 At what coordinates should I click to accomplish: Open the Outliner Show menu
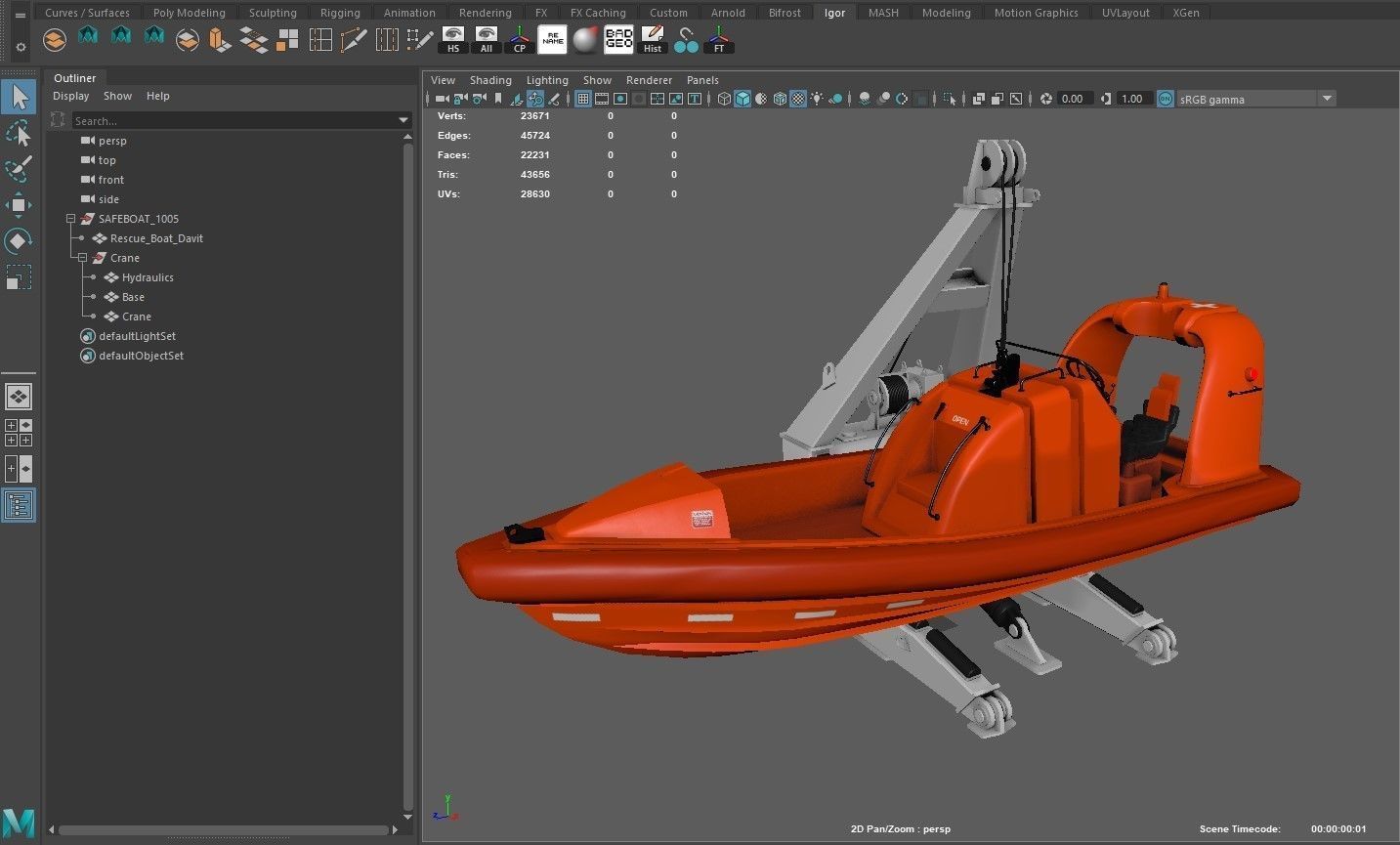(117, 96)
